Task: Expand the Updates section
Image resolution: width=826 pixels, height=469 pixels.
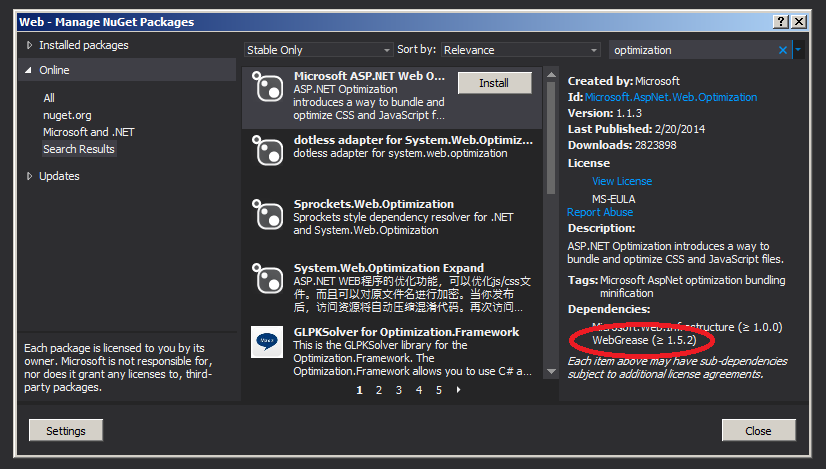Action: pos(29,176)
